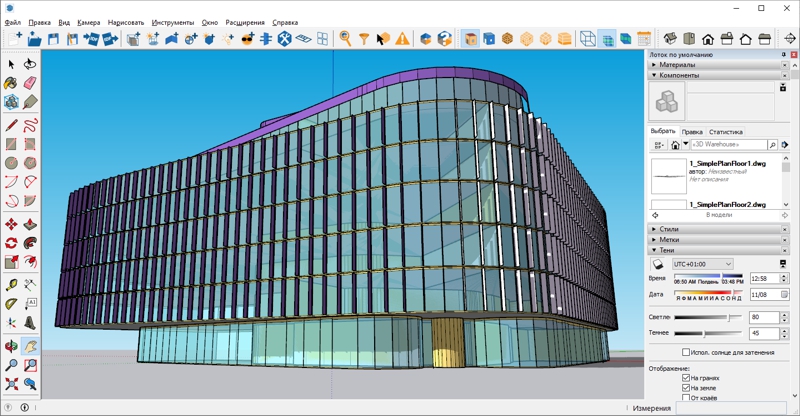This screenshot has height=416, width=800.
Task: Uncheck the На земле checkbox
Action: coord(686,388)
